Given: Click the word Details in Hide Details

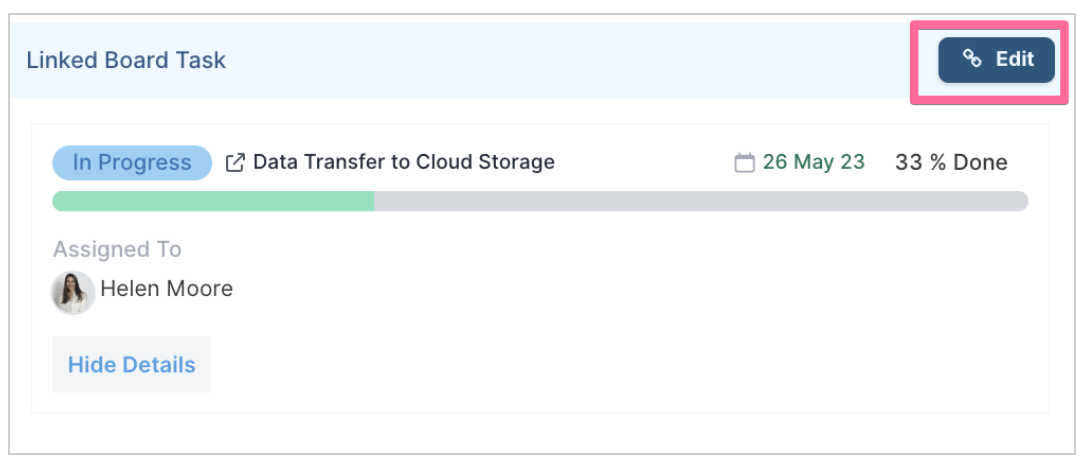Looking at the screenshot, I should point(159,365).
